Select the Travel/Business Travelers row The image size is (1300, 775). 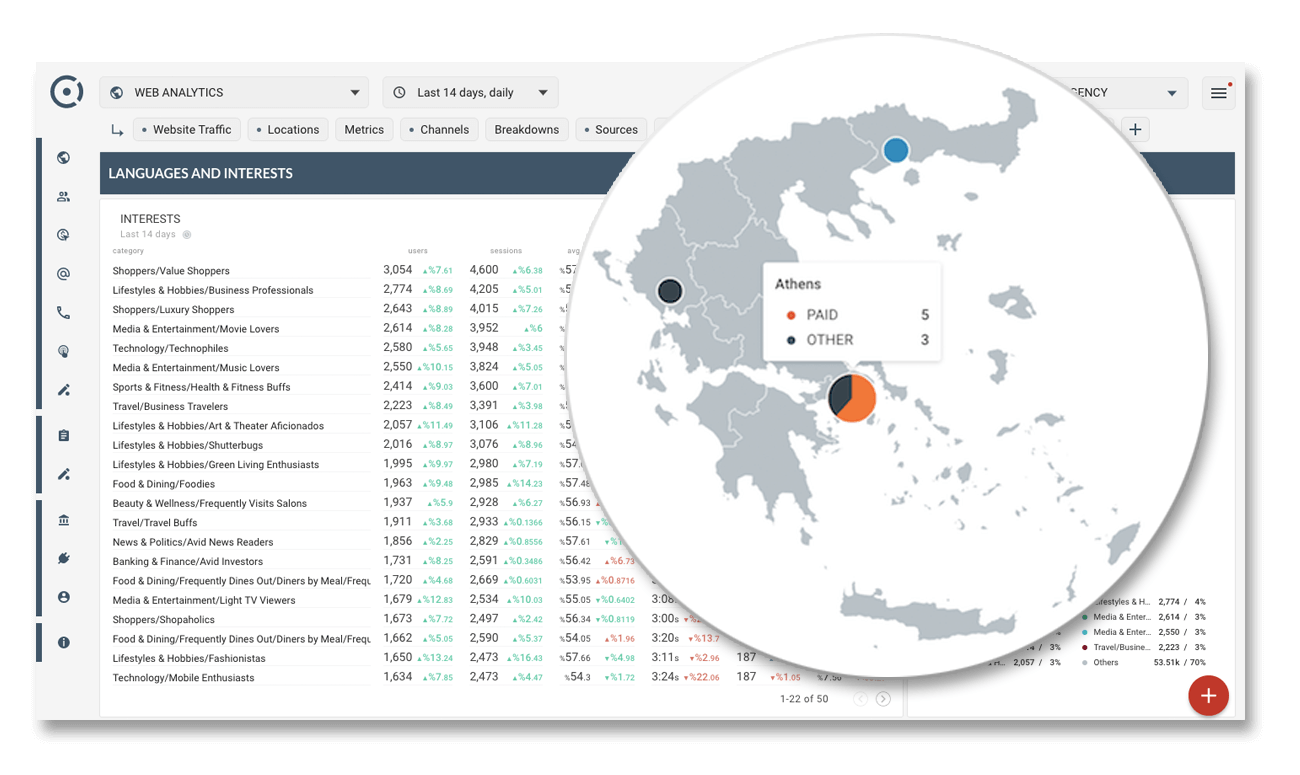click(170, 407)
